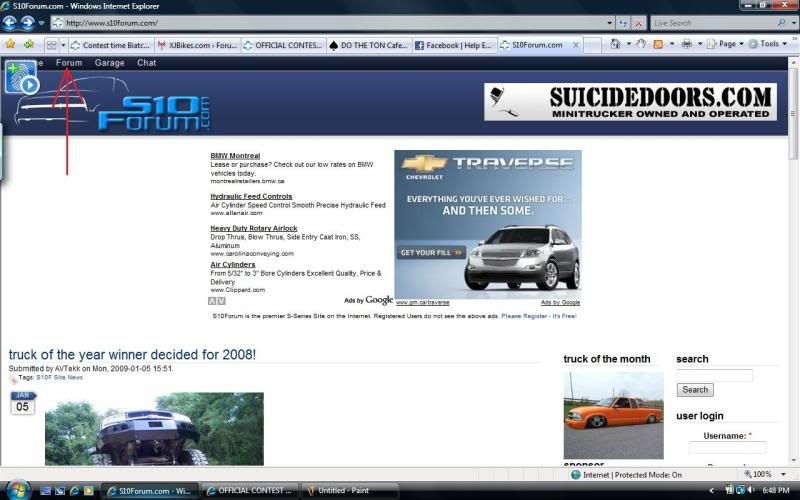Expand the address bar history dropdown
Viewport: 800px width, 500px height.
(x=610, y=23)
